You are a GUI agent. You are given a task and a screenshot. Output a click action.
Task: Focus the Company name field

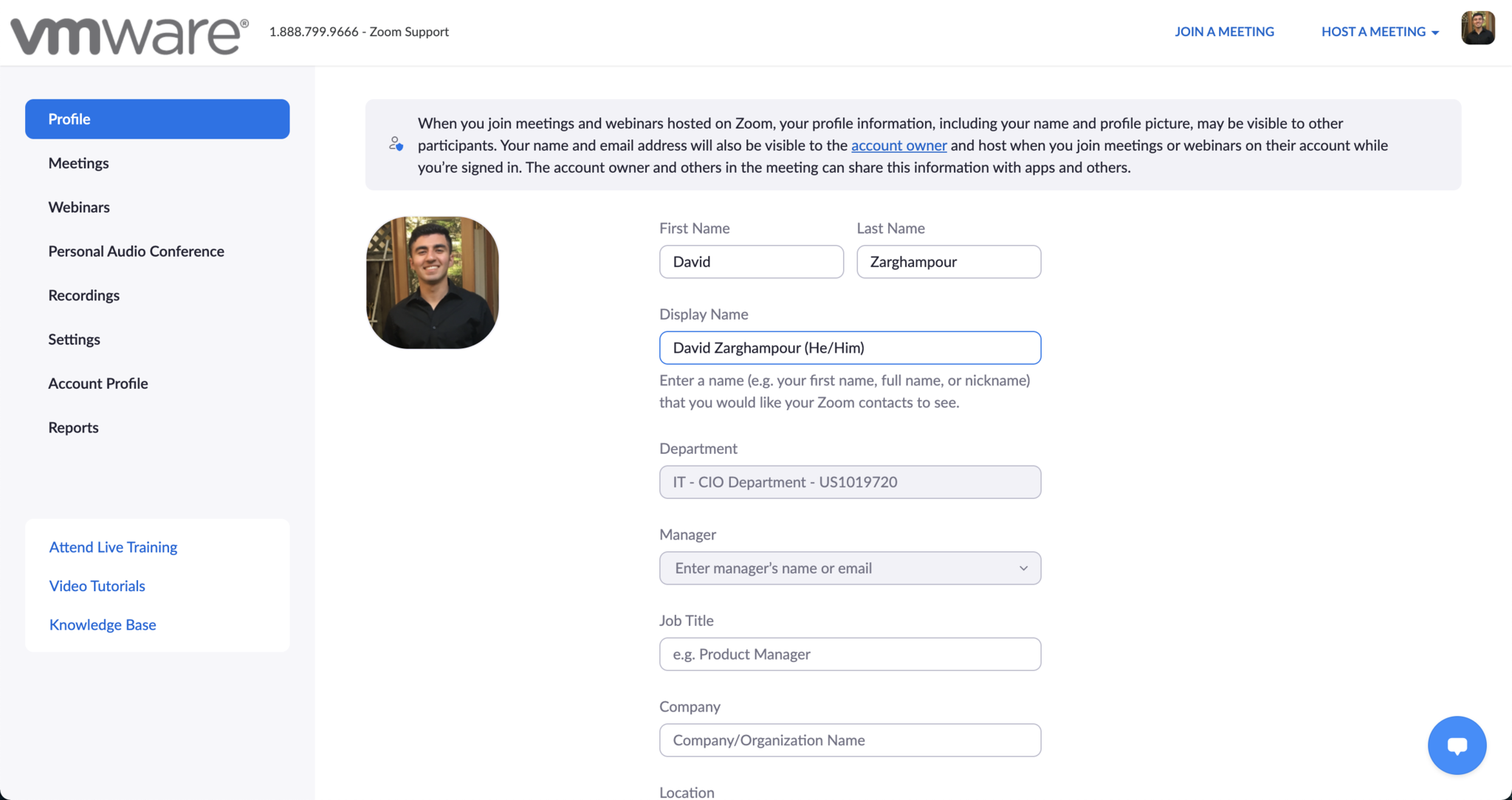850,740
